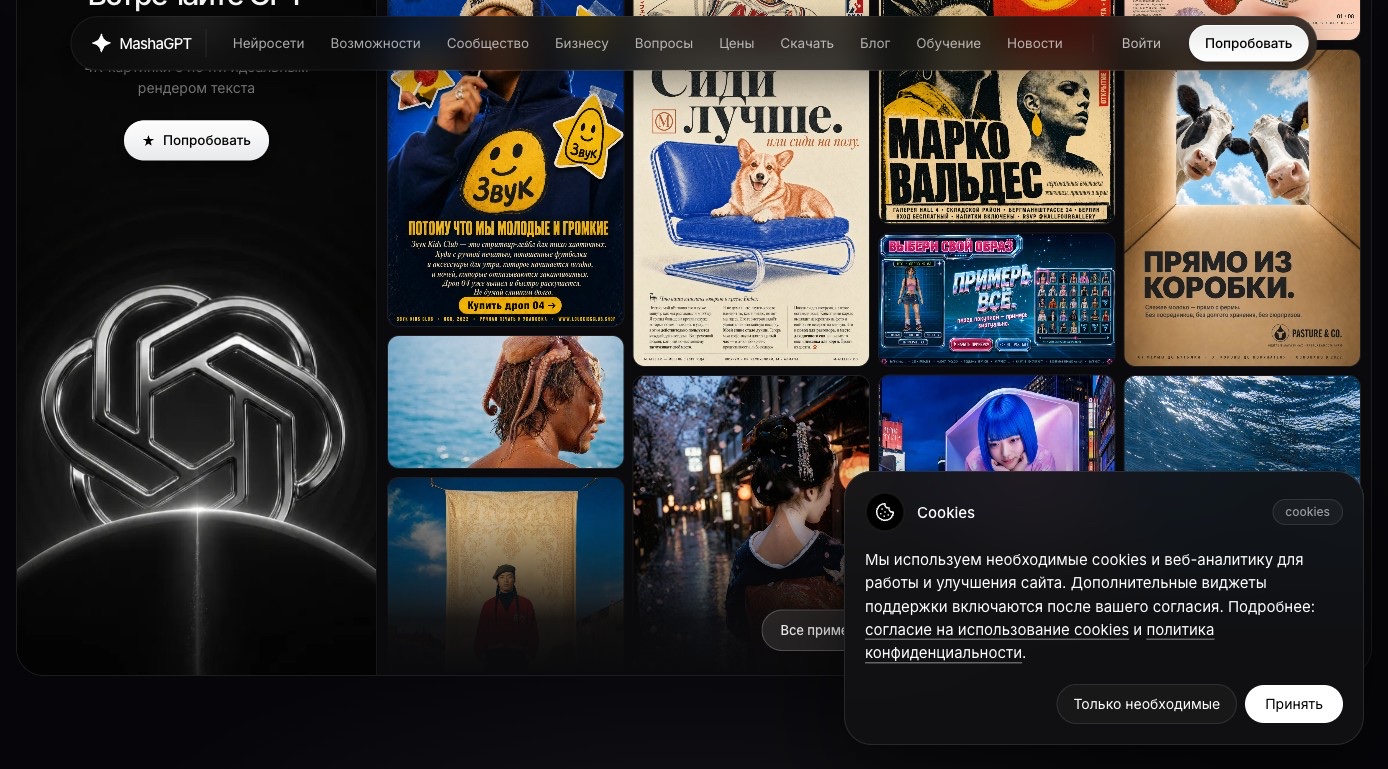This screenshot has width=1388, height=769.
Task: Open the octopus-on-head photo
Action: pyautogui.click(x=506, y=402)
